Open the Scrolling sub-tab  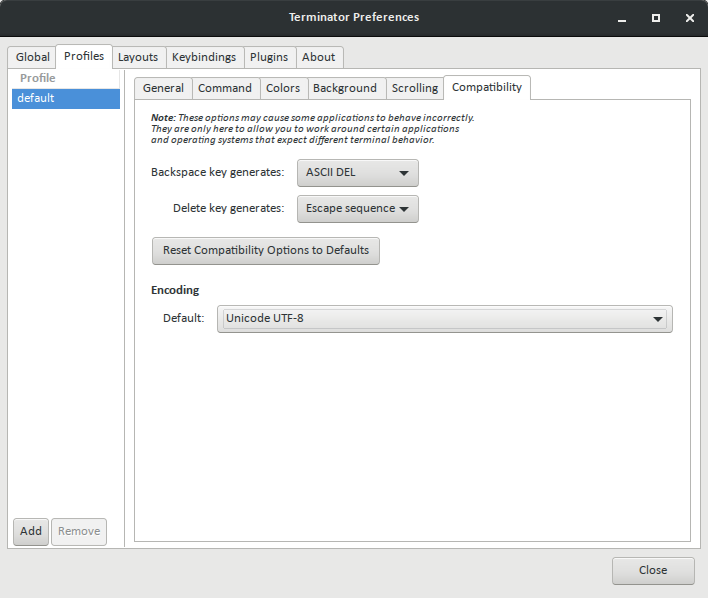(x=415, y=88)
